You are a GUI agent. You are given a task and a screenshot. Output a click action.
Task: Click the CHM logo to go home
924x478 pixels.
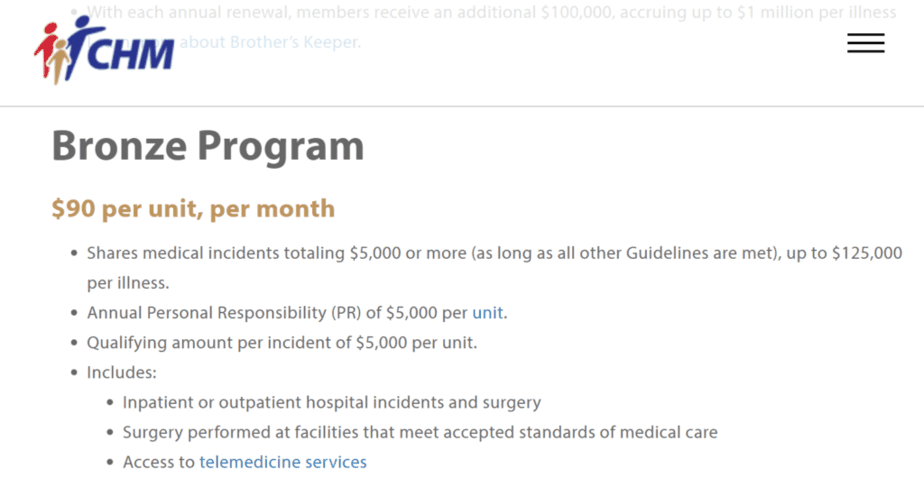pos(104,50)
